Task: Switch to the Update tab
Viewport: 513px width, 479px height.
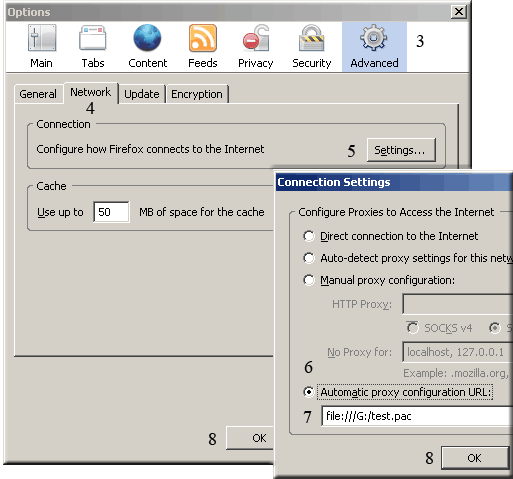Action: coord(142,94)
